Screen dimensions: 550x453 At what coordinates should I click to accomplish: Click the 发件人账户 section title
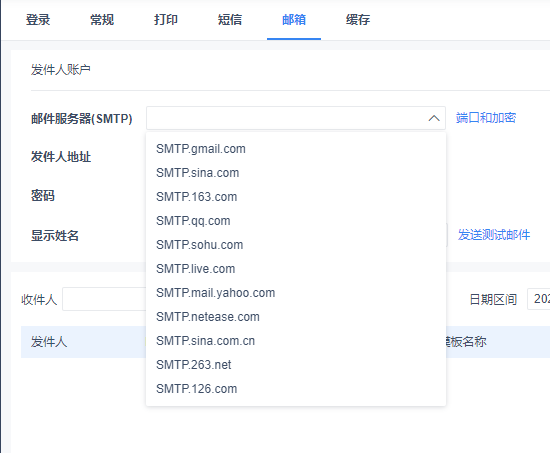click(61, 69)
